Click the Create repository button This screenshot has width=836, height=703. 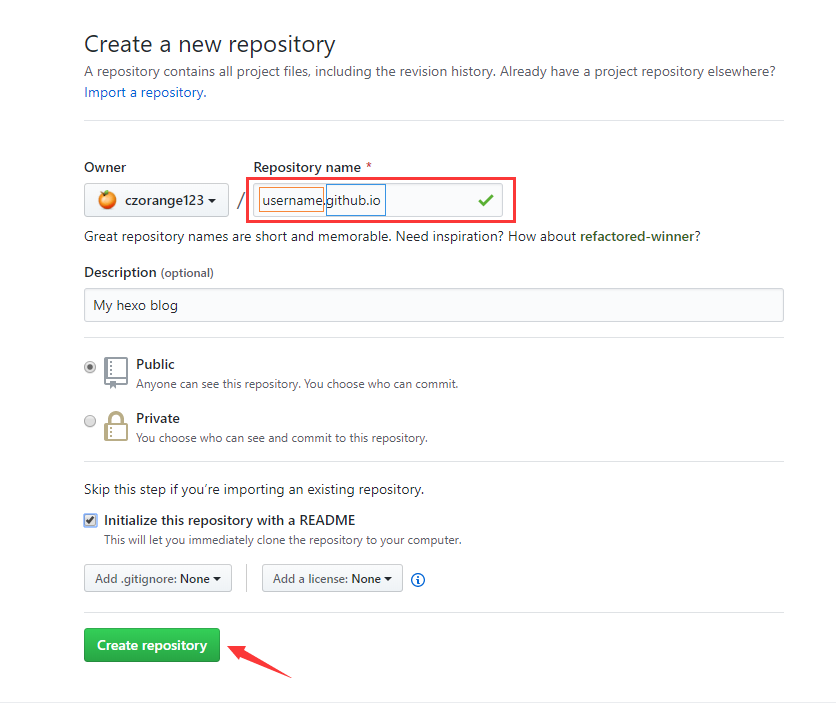click(x=152, y=645)
